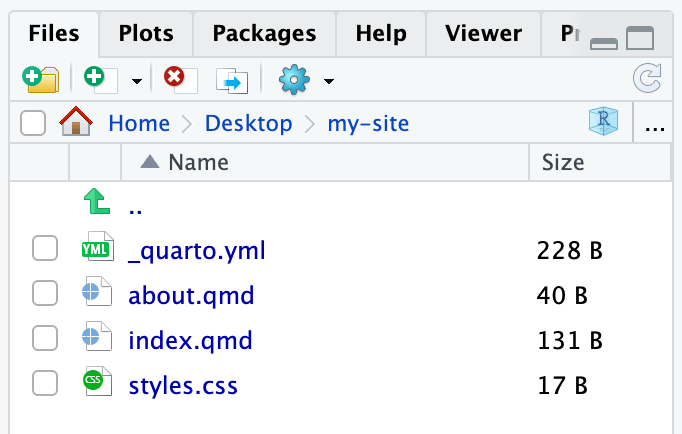Screen dimensions: 682x434
Task: Click the Rename file icon
Action: (231, 80)
